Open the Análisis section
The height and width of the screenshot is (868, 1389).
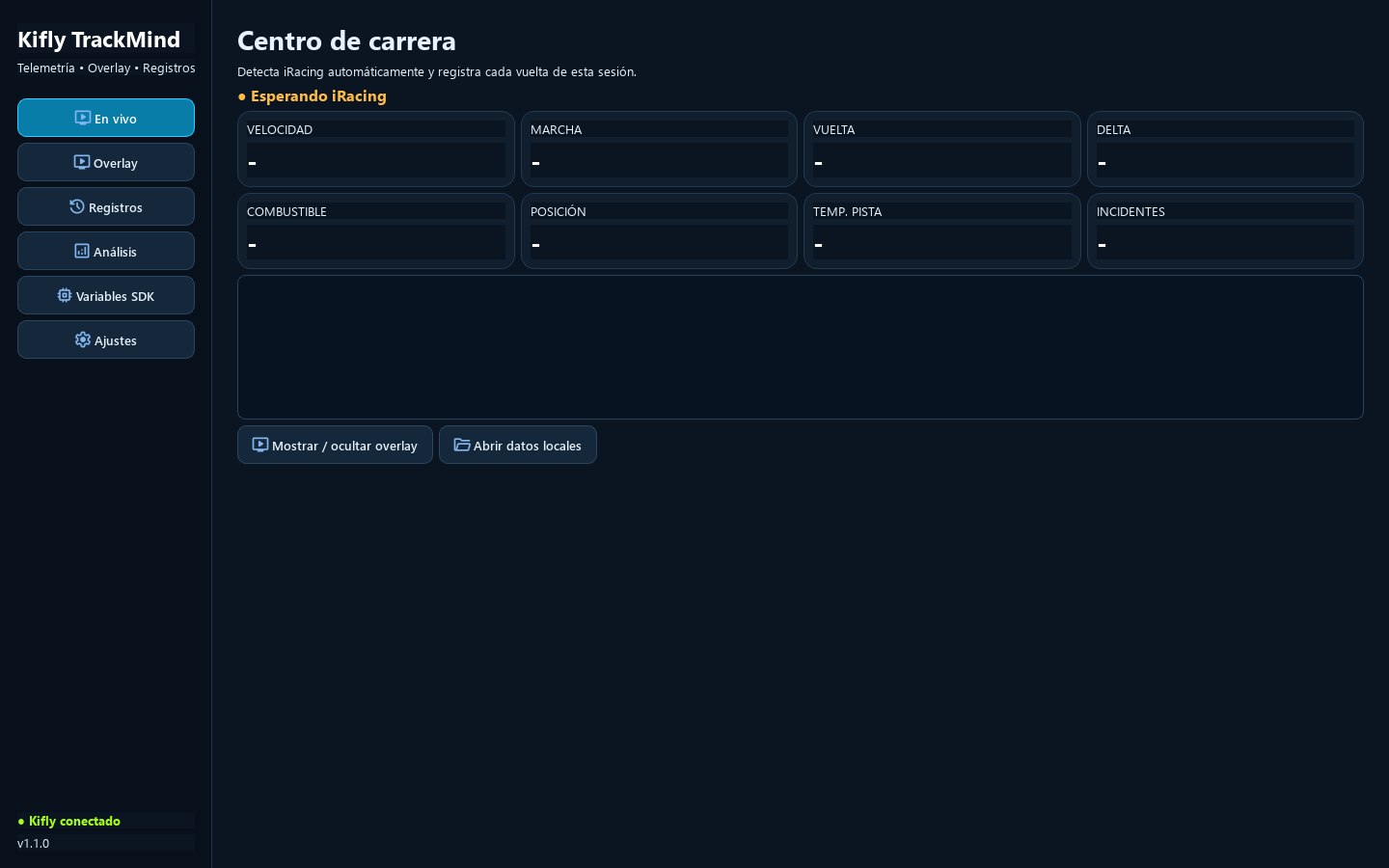pyautogui.click(x=106, y=251)
